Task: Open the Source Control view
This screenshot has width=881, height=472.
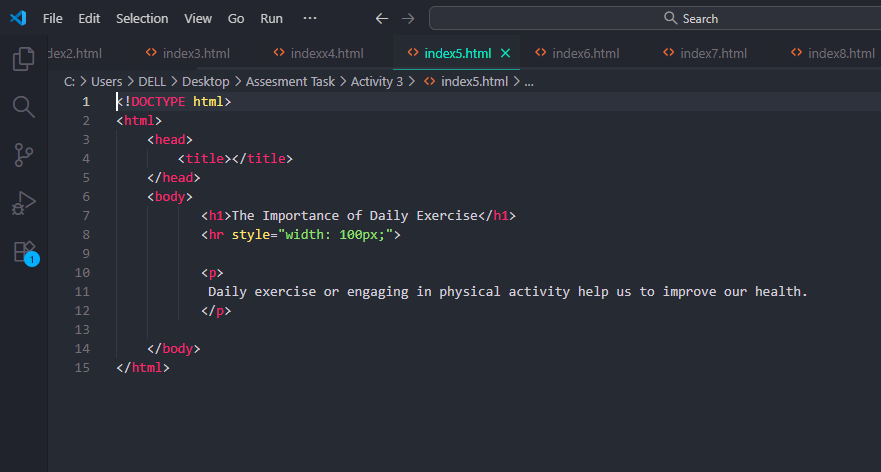Action: click(x=23, y=155)
